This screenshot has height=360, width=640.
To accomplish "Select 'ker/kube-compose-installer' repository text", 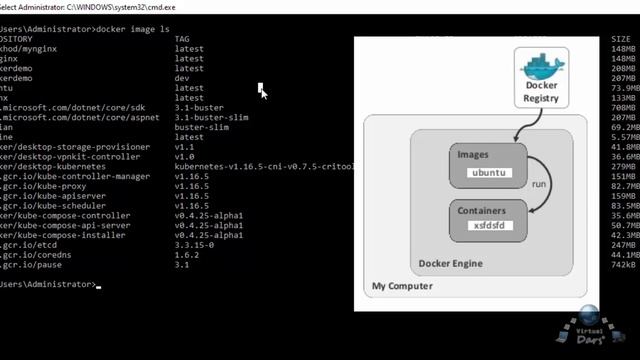I will (x=63, y=235).
